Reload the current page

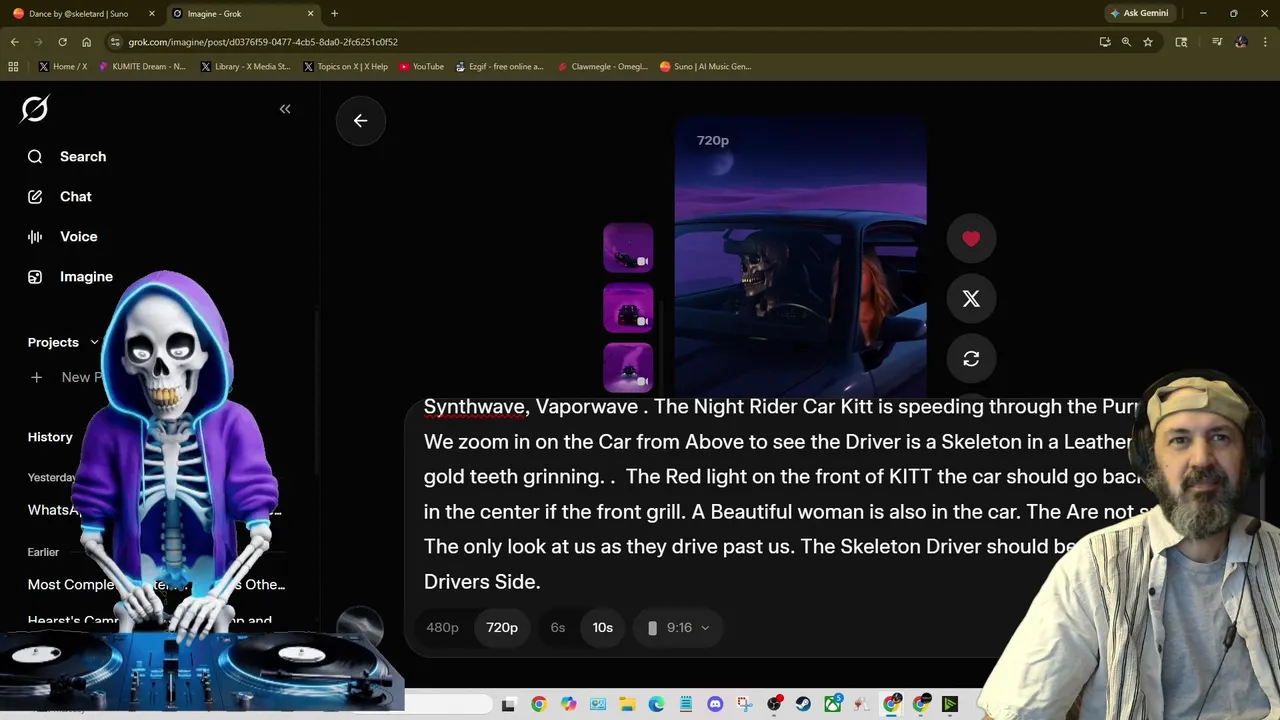tap(62, 42)
